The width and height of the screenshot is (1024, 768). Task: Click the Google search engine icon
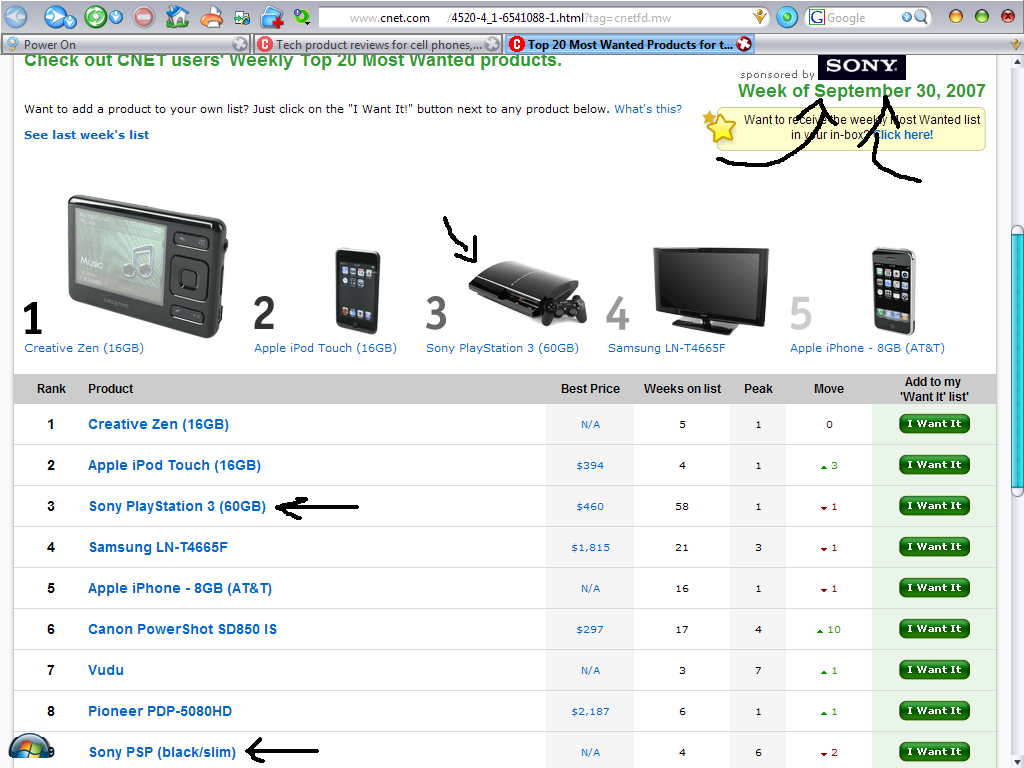point(816,18)
